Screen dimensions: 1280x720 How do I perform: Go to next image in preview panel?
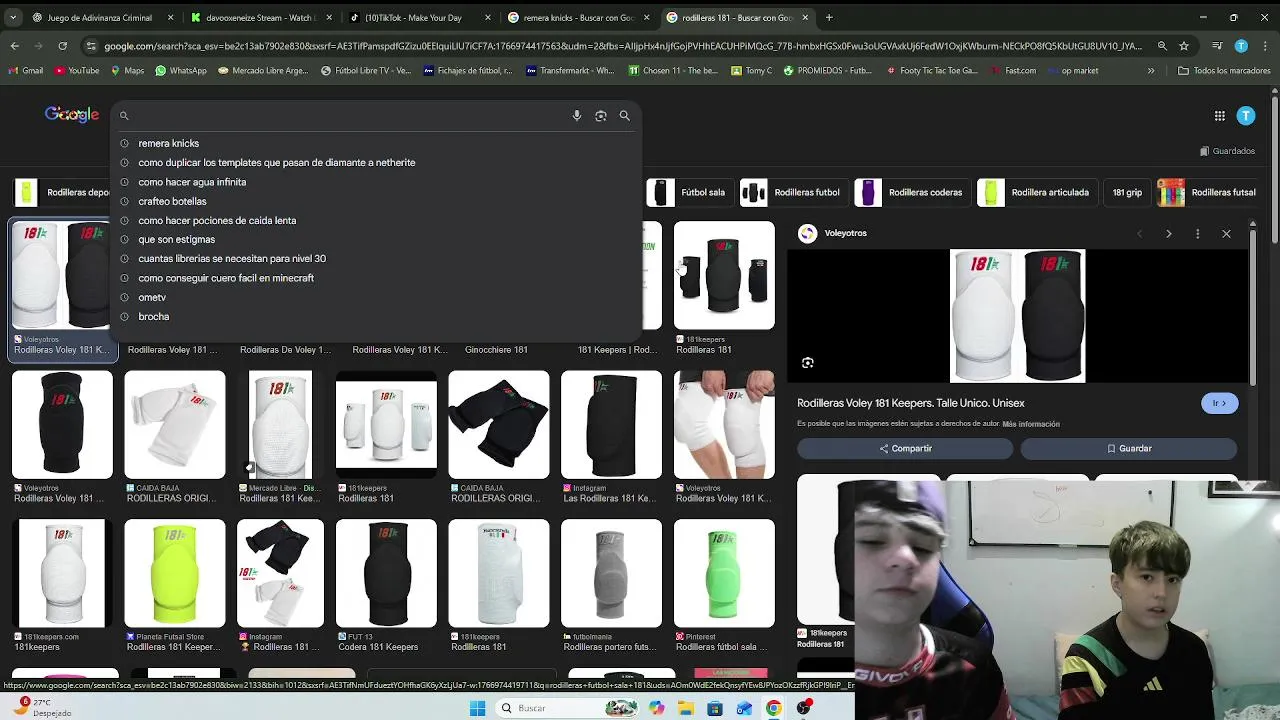[x=1168, y=234]
